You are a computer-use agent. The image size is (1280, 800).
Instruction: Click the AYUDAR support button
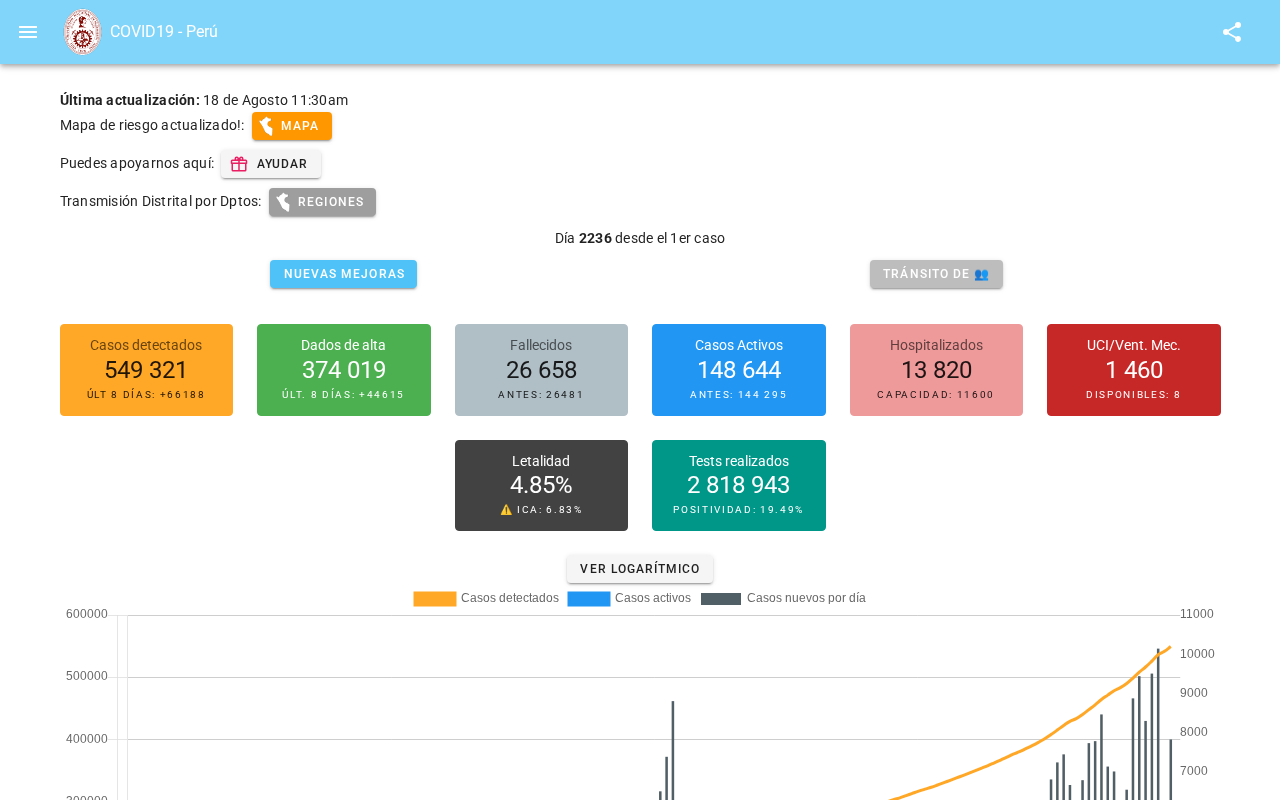coord(271,164)
